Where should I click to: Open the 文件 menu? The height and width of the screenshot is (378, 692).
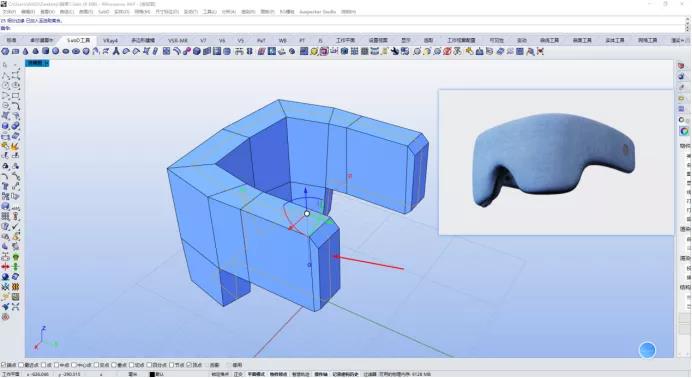click(x=9, y=11)
